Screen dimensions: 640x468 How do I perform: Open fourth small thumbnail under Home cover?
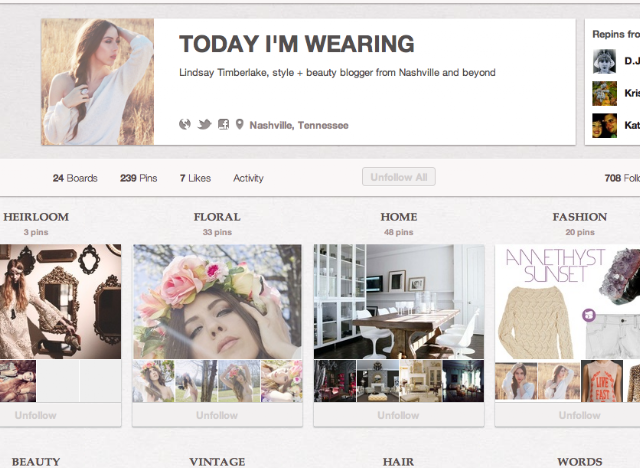(x=463, y=381)
